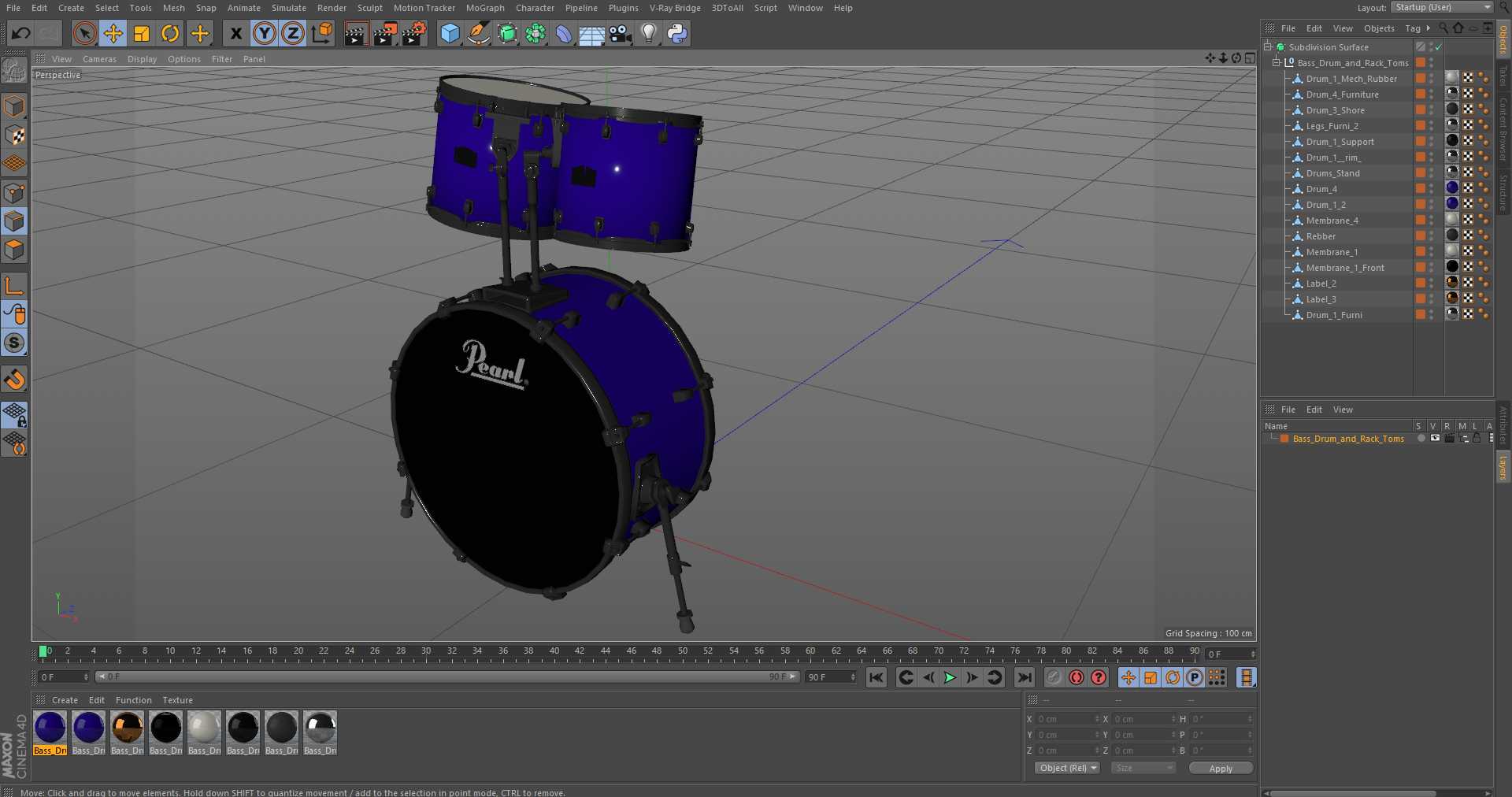Select Drum_1_Mech_Rubber object

tap(1351, 79)
